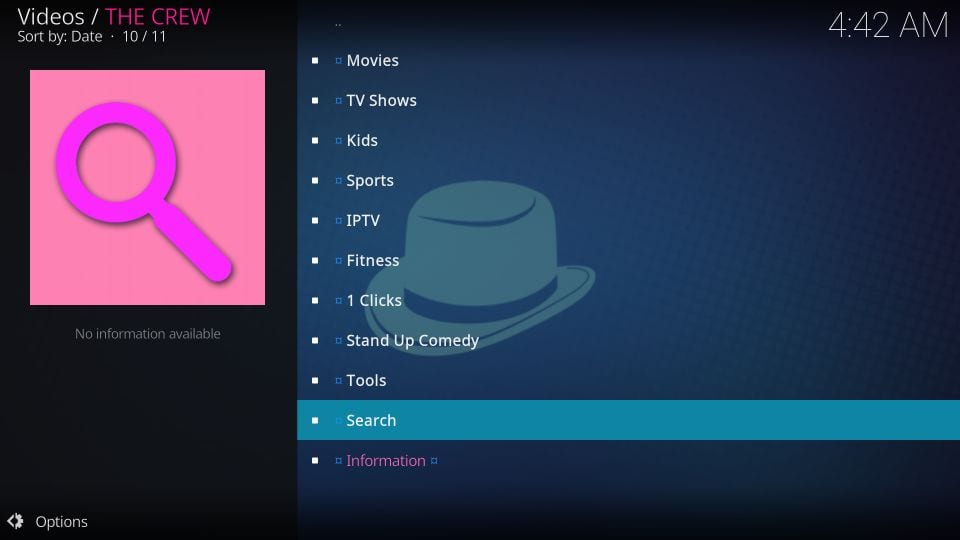The image size is (960, 540).
Task: Click the square bullet beside 1 Clicks
Action: [x=315, y=301]
